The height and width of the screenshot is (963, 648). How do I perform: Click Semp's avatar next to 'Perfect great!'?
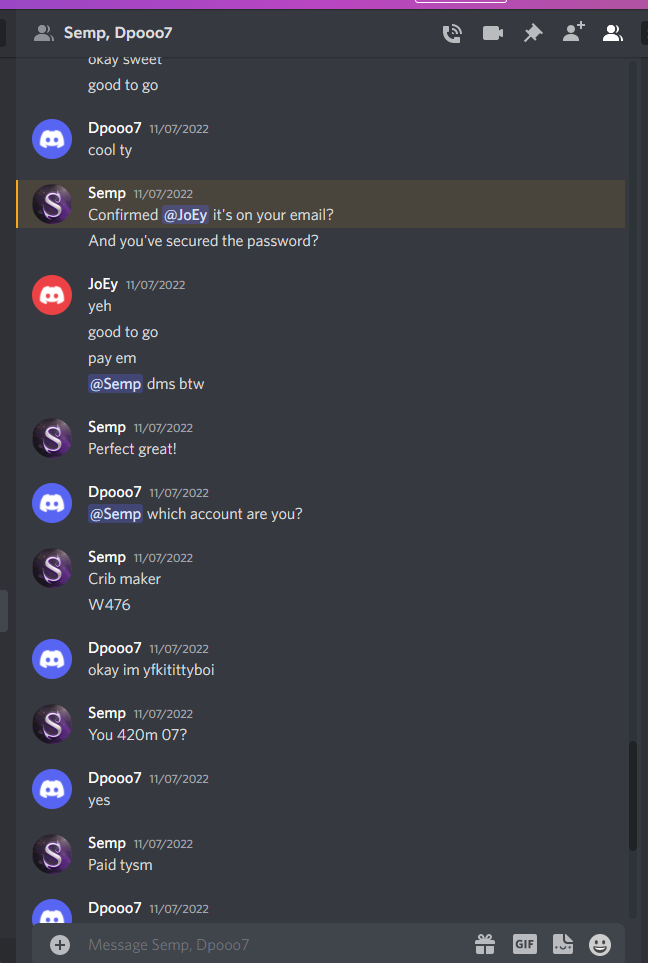tap(52, 438)
